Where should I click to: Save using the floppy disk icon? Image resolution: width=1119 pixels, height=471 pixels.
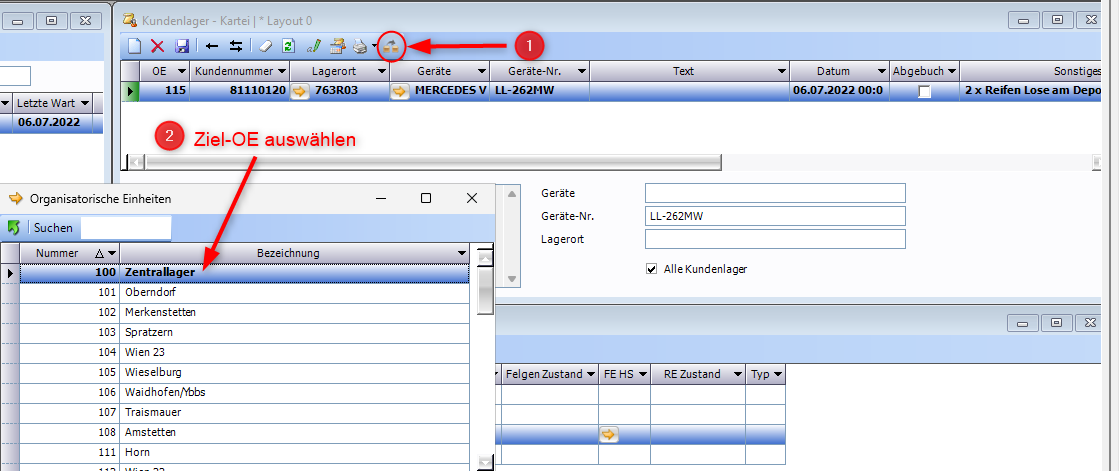[182, 45]
